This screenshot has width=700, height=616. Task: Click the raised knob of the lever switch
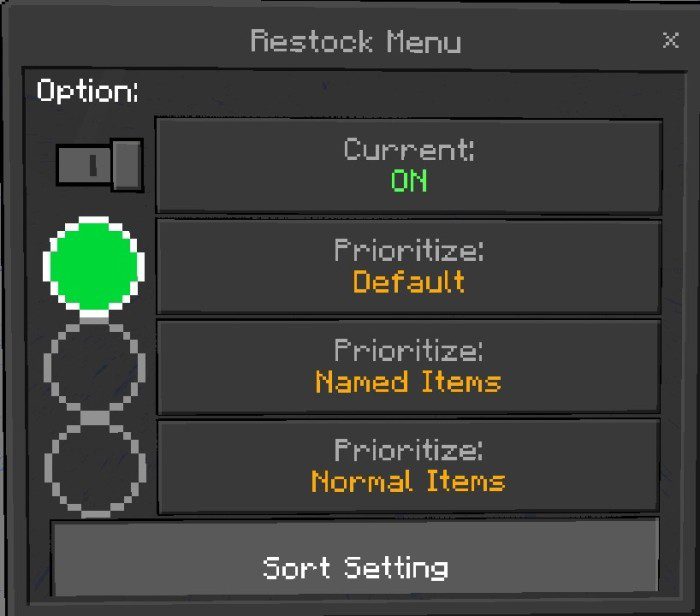(x=127, y=165)
